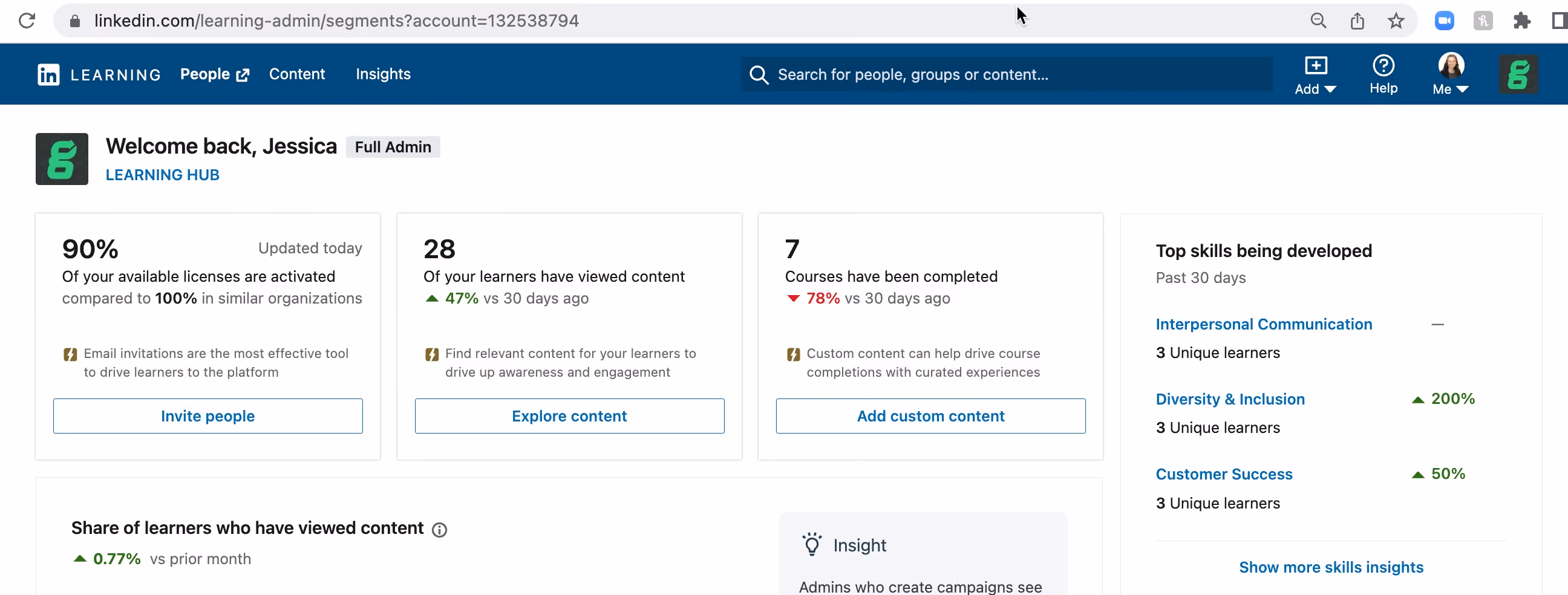Viewport: 1568px width, 595px height.
Task: Open the browser share icon
Action: (1357, 21)
